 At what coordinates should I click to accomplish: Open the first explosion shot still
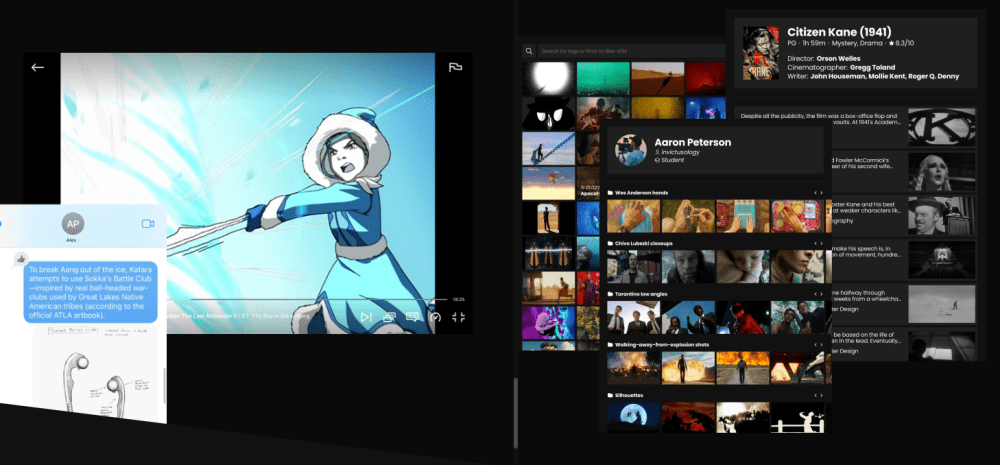pos(633,367)
